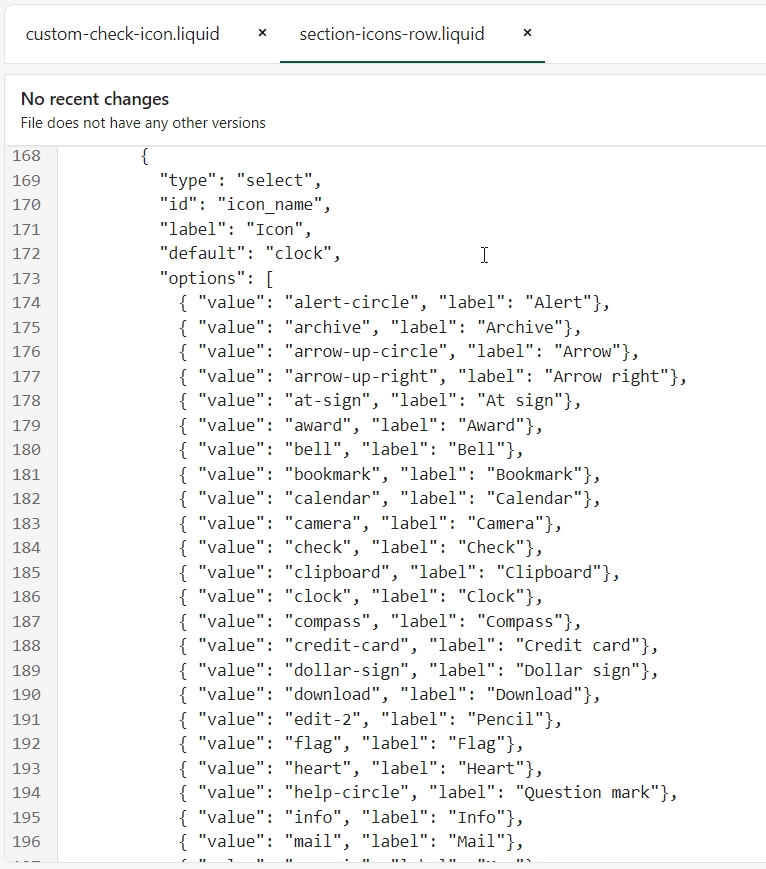Close the section-icons-row.liquid tab
Image resolution: width=766 pixels, height=869 pixels.
527,33
